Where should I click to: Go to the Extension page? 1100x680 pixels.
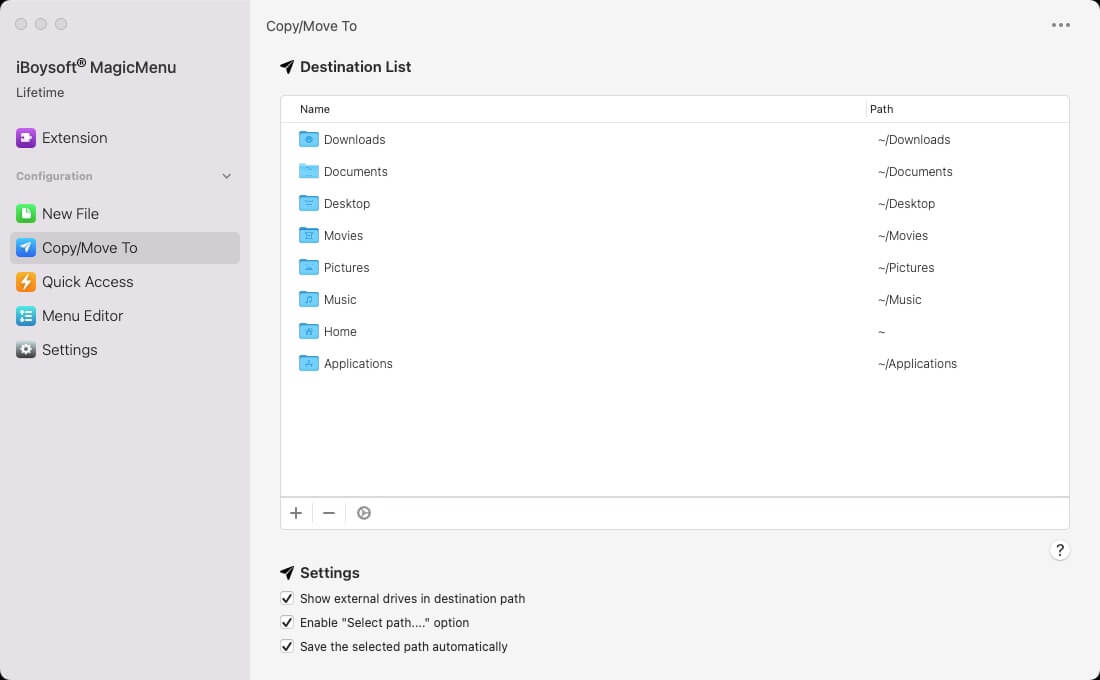[x=74, y=138]
